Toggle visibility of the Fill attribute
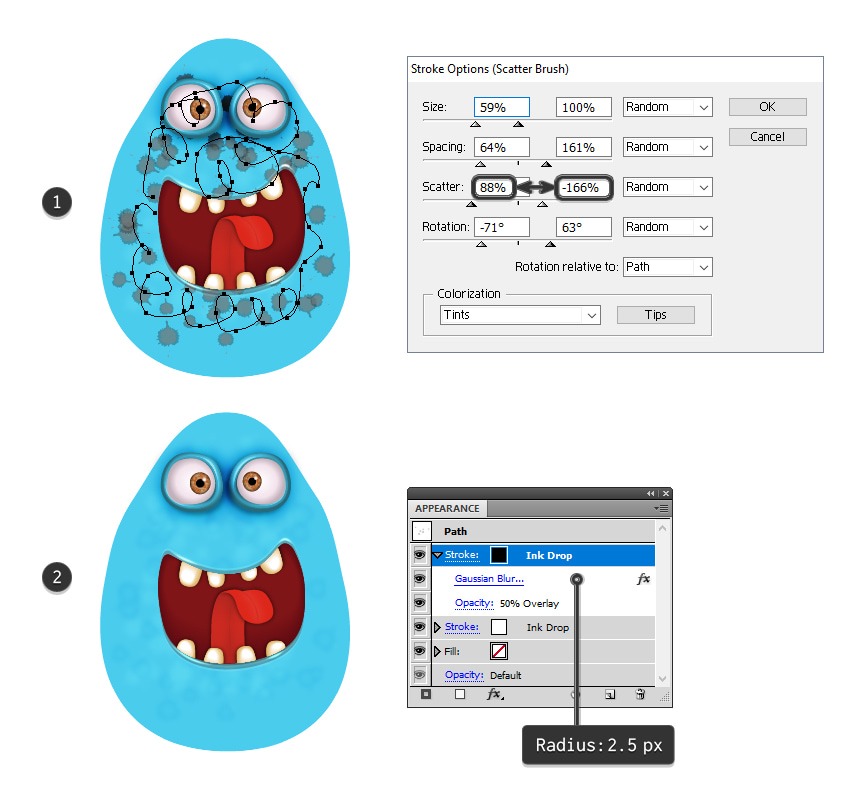Screen dimensions: 850x801 [x=420, y=650]
